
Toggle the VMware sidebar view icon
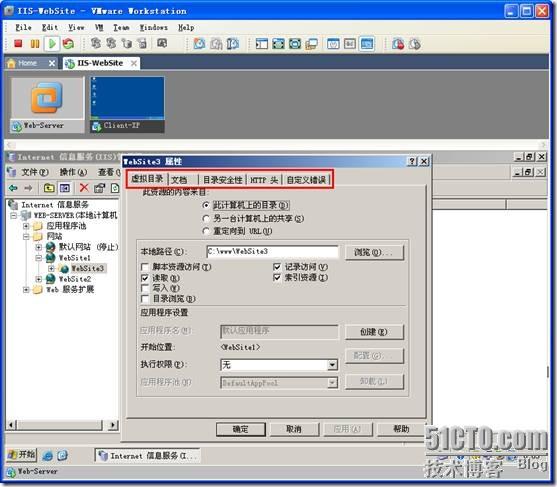261,44
